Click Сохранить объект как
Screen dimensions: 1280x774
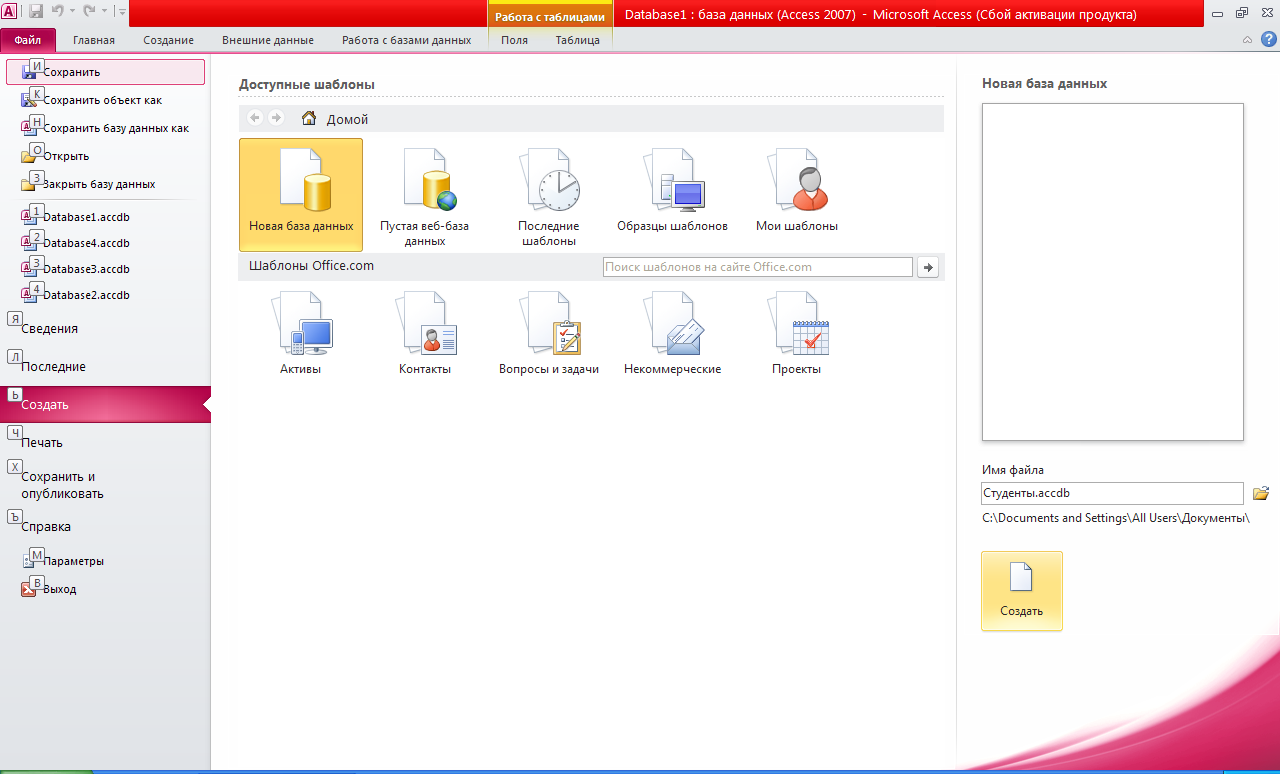pyautogui.click(x=105, y=100)
